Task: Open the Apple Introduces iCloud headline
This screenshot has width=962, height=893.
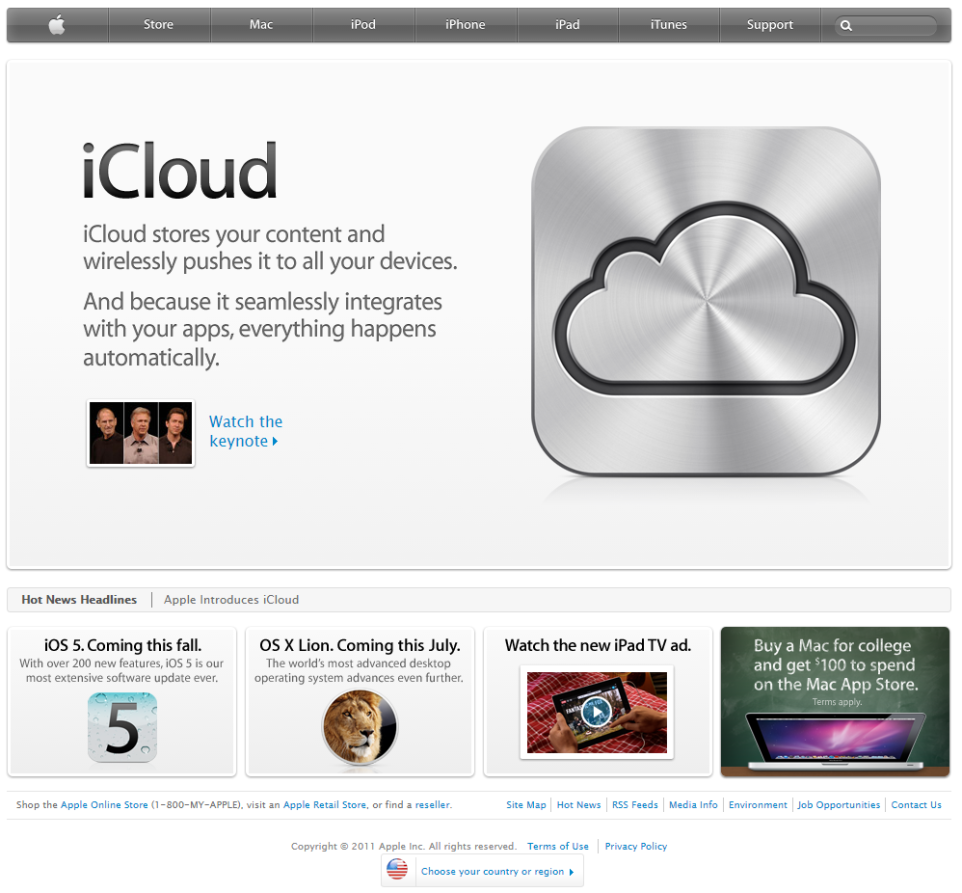Action: click(231, 600)
